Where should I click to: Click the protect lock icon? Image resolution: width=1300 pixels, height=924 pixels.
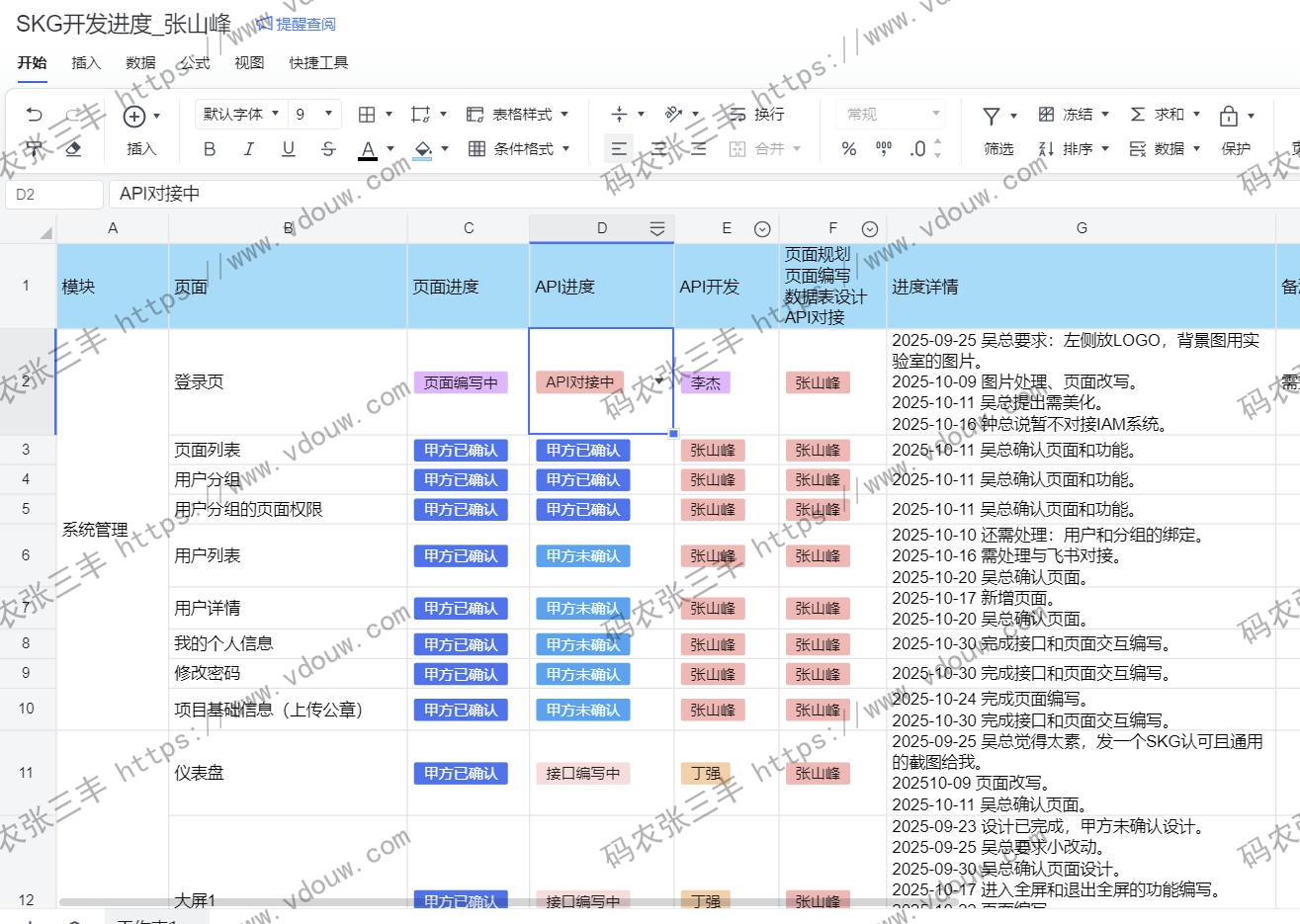click(x=1229, y=116)
